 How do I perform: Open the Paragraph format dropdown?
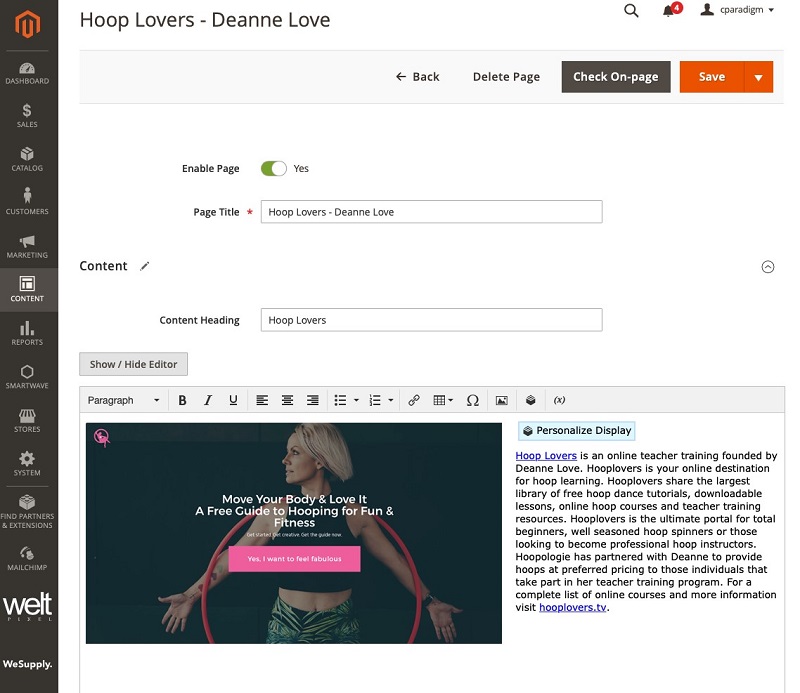pyautogui.click(x=123, y=400)
